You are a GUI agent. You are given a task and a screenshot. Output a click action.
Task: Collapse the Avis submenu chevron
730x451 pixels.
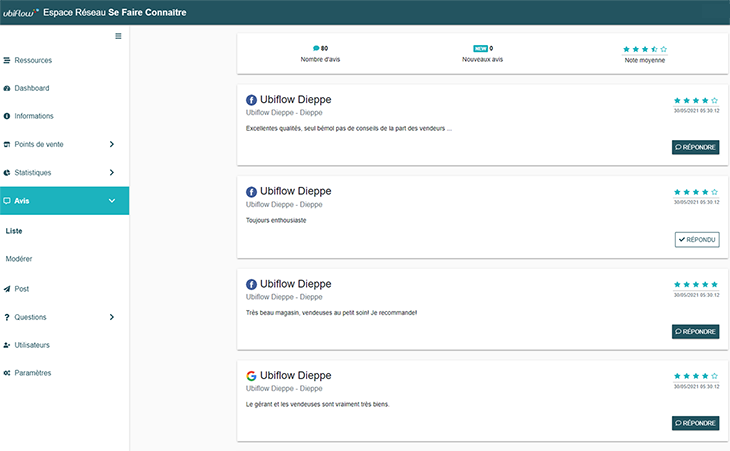tap(112, 201)
